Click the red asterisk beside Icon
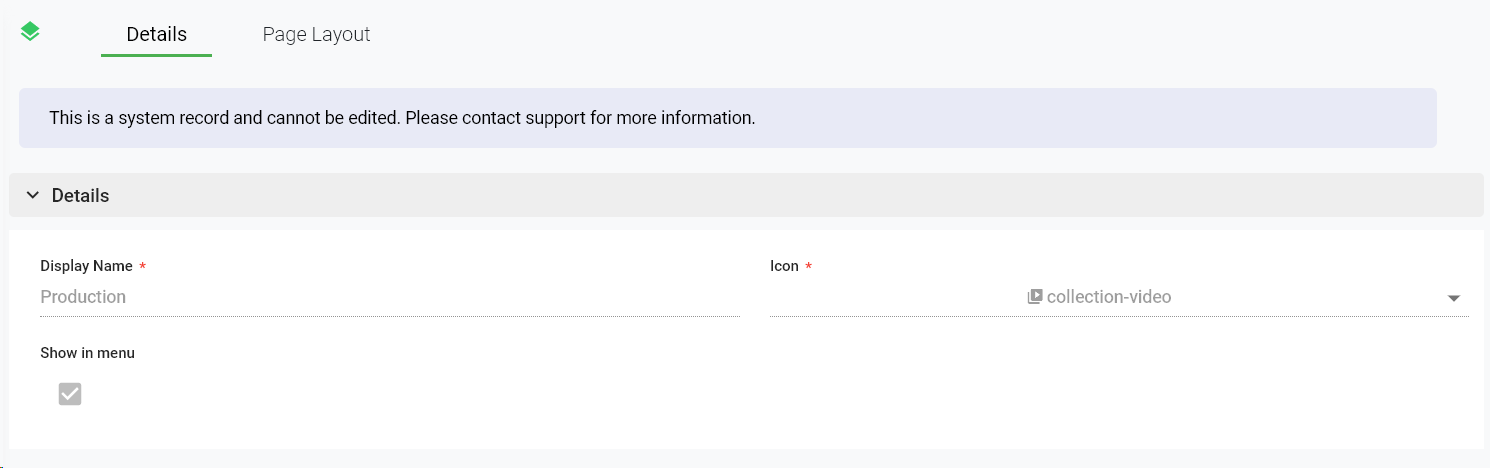 [x=808, y=266]
